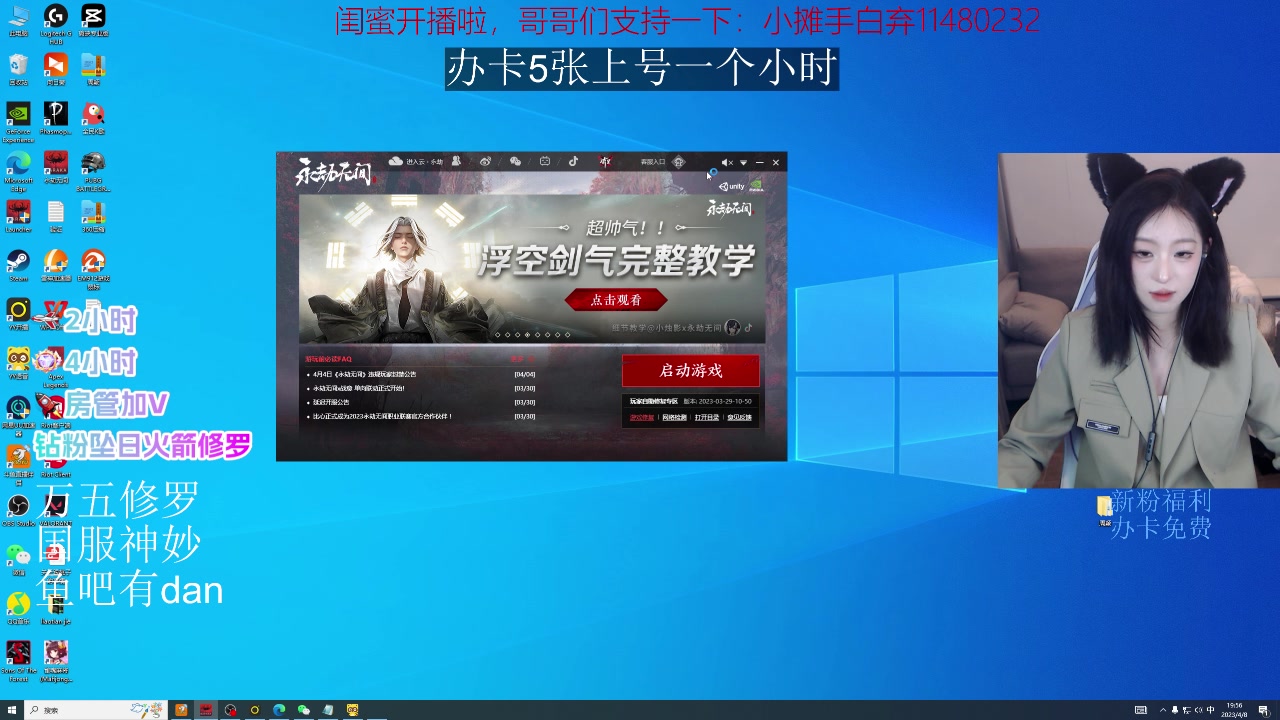Click the 浮空剑气完整教学 banner image
The image size is (1280, 720).
click(x=532, y=268)
